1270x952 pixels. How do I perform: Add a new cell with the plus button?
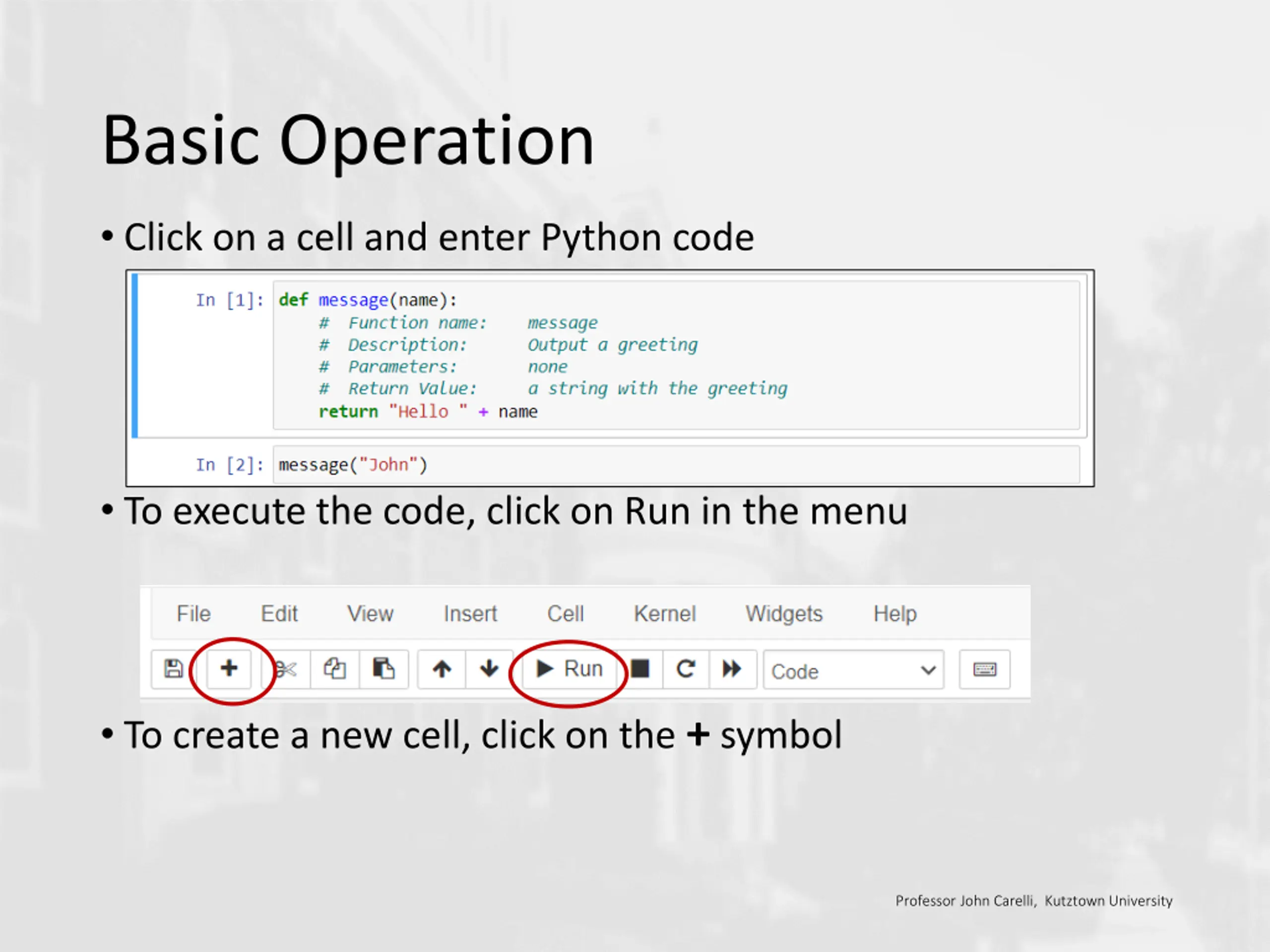point(229,668)
